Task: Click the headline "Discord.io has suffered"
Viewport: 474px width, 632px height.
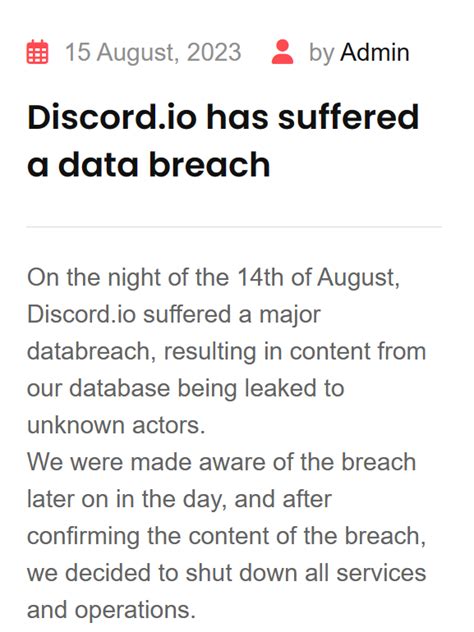Action: 223,117
